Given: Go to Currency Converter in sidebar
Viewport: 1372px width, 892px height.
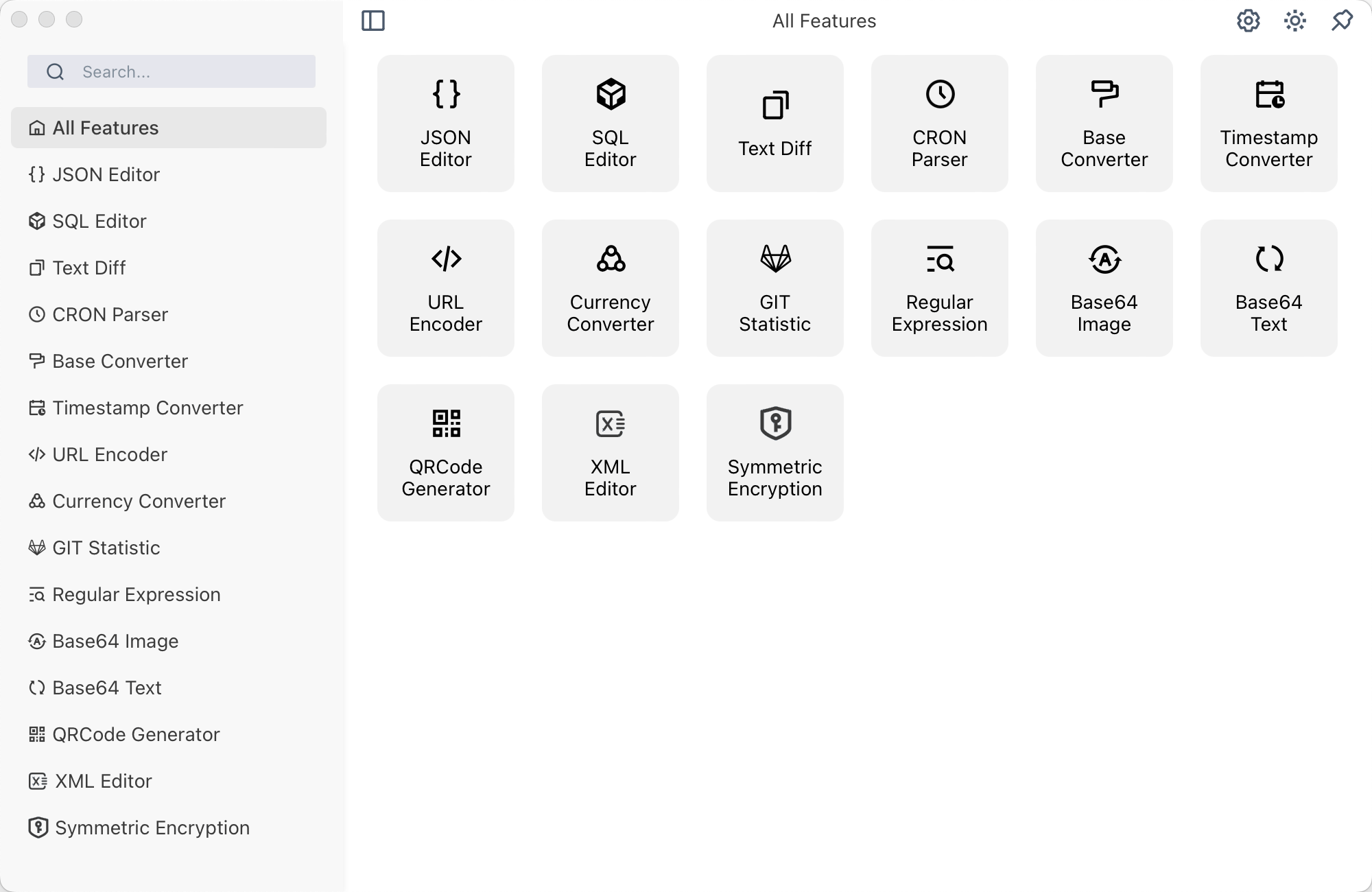Looking at the screenshot, I should [x=139, y=501].
